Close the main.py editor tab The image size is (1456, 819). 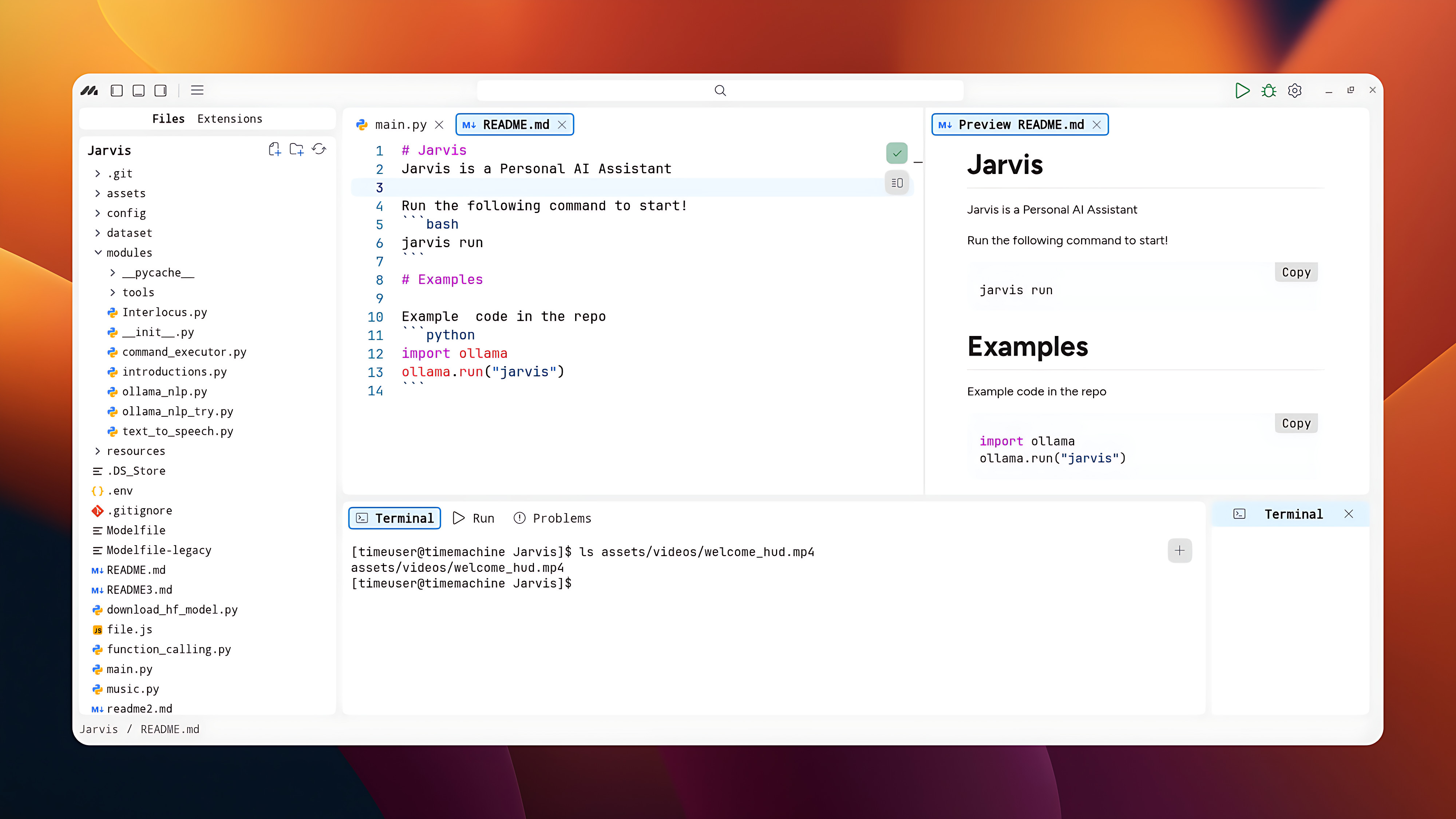[439, 125]
